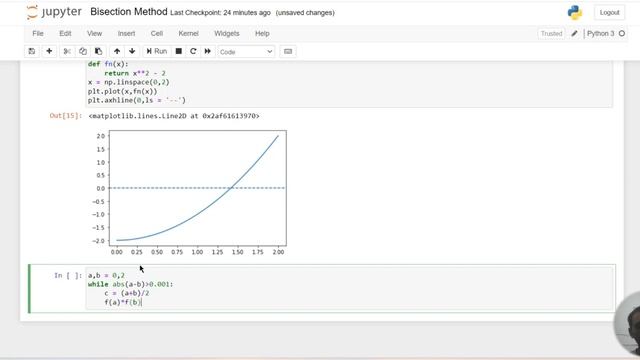Click the (unsaved changes) status text
The width and height of the screenshot is (640, 360).
305,13
